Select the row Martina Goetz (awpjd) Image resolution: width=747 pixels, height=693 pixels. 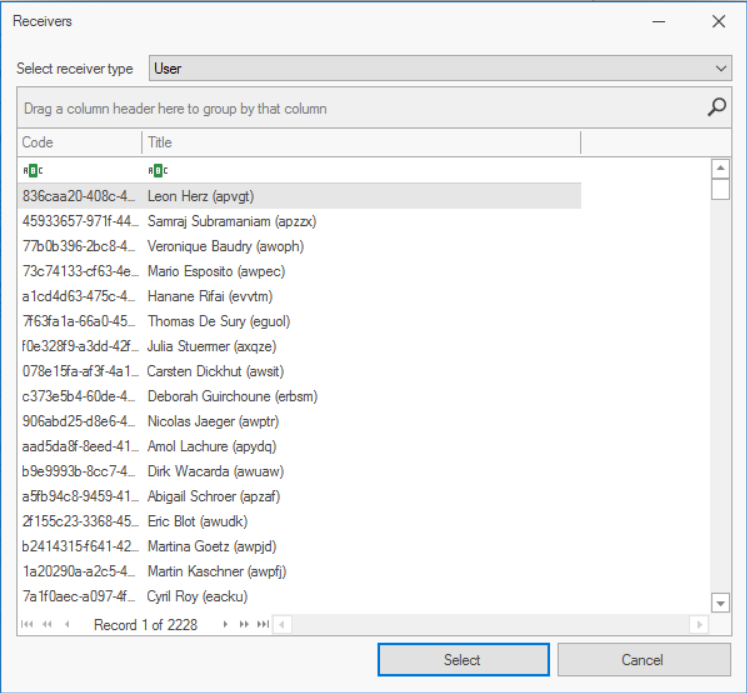[x=299, y=546]
